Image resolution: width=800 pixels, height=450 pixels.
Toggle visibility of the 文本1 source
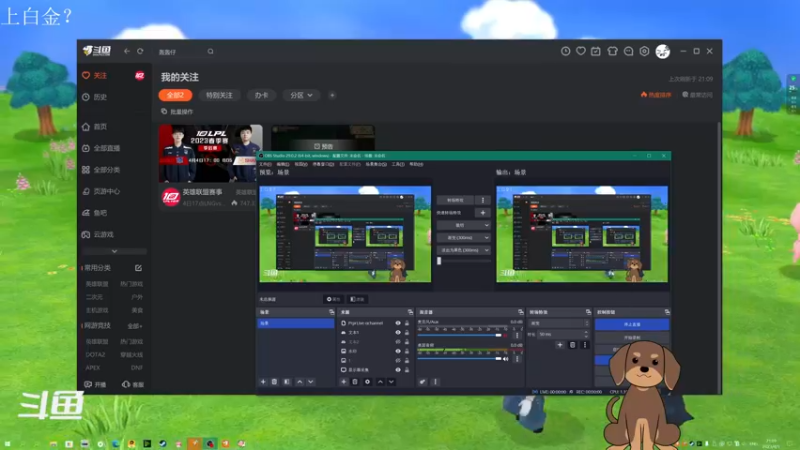[x=398, y=332]
